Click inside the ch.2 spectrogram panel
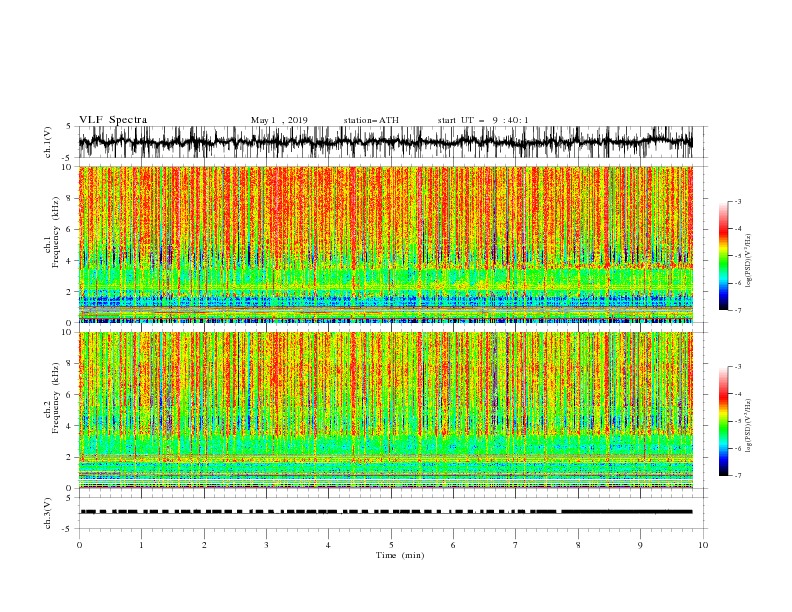792x612 pixels. [x=385, y=410]
